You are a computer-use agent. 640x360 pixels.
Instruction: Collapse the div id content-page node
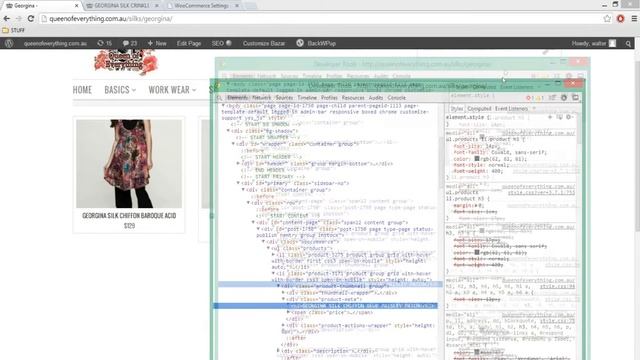(253, 222)
